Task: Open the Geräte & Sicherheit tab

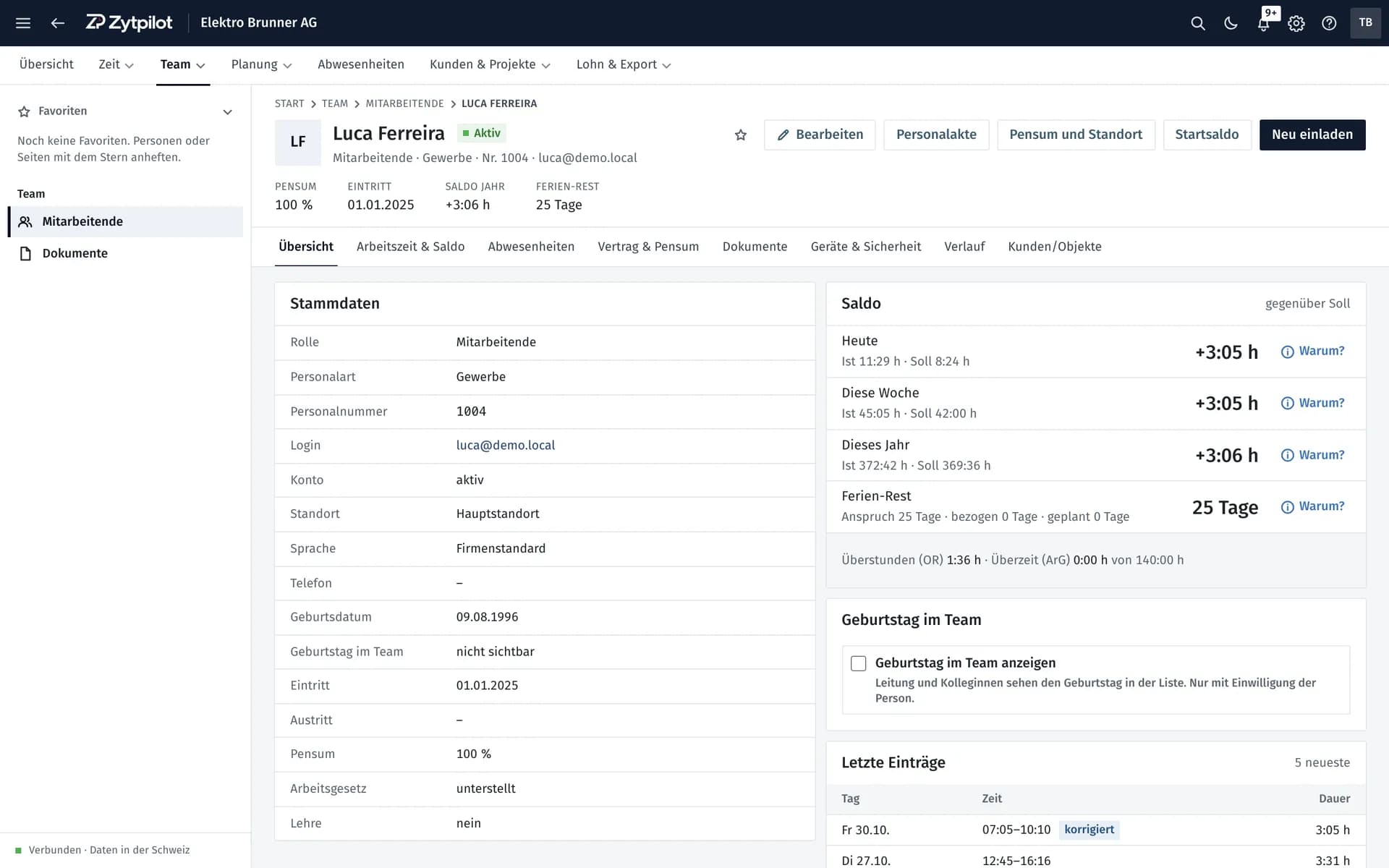Action: point(865,247)
